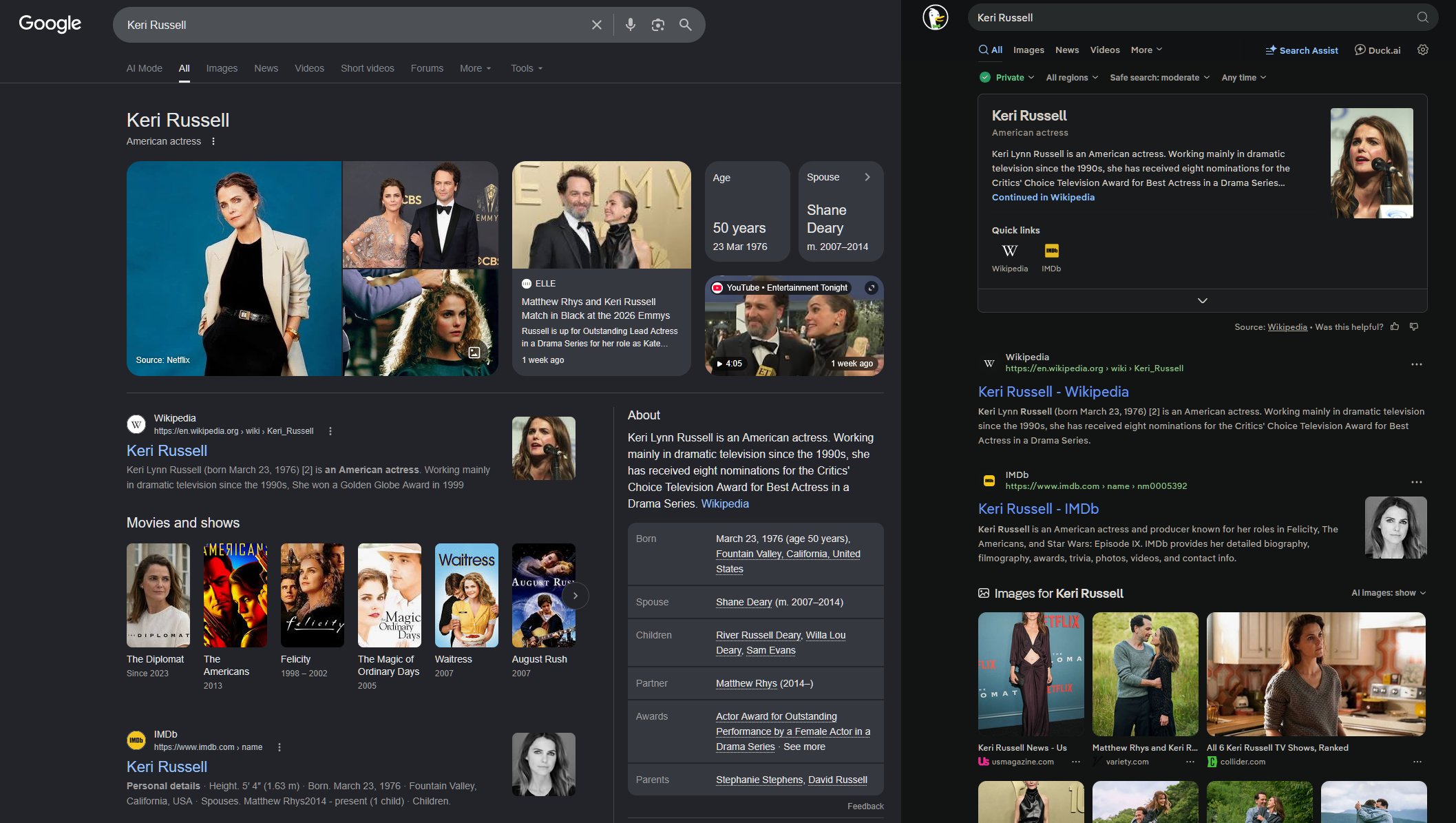Open Keri Russell - Wikipedia DuckDuckGo result
This screenshot has height=823, width=1456.
1053,392
